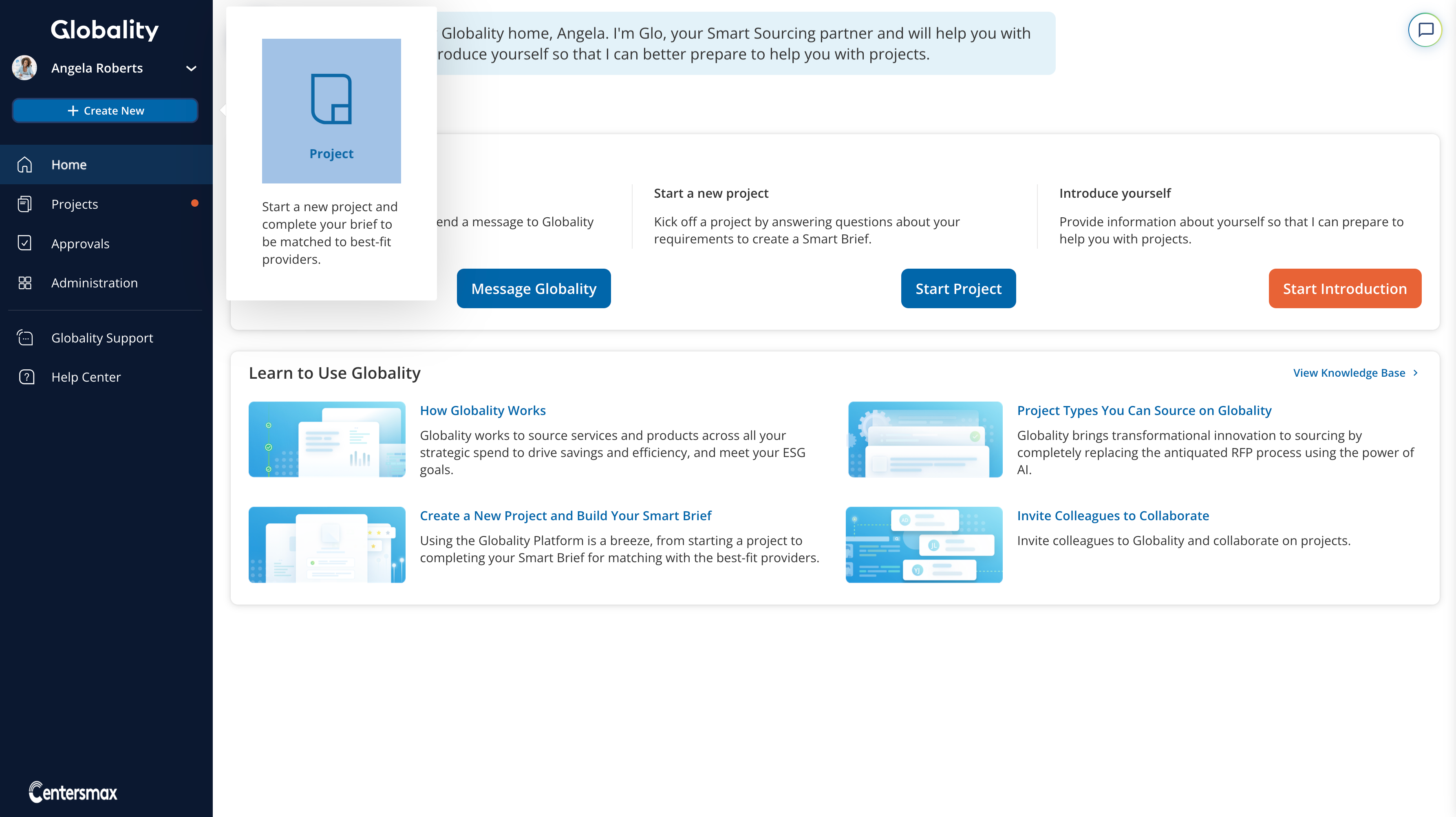This screenshot has width=1456, height=817.
Task: Open the How Globality Works article link
Action: (482, 411)
